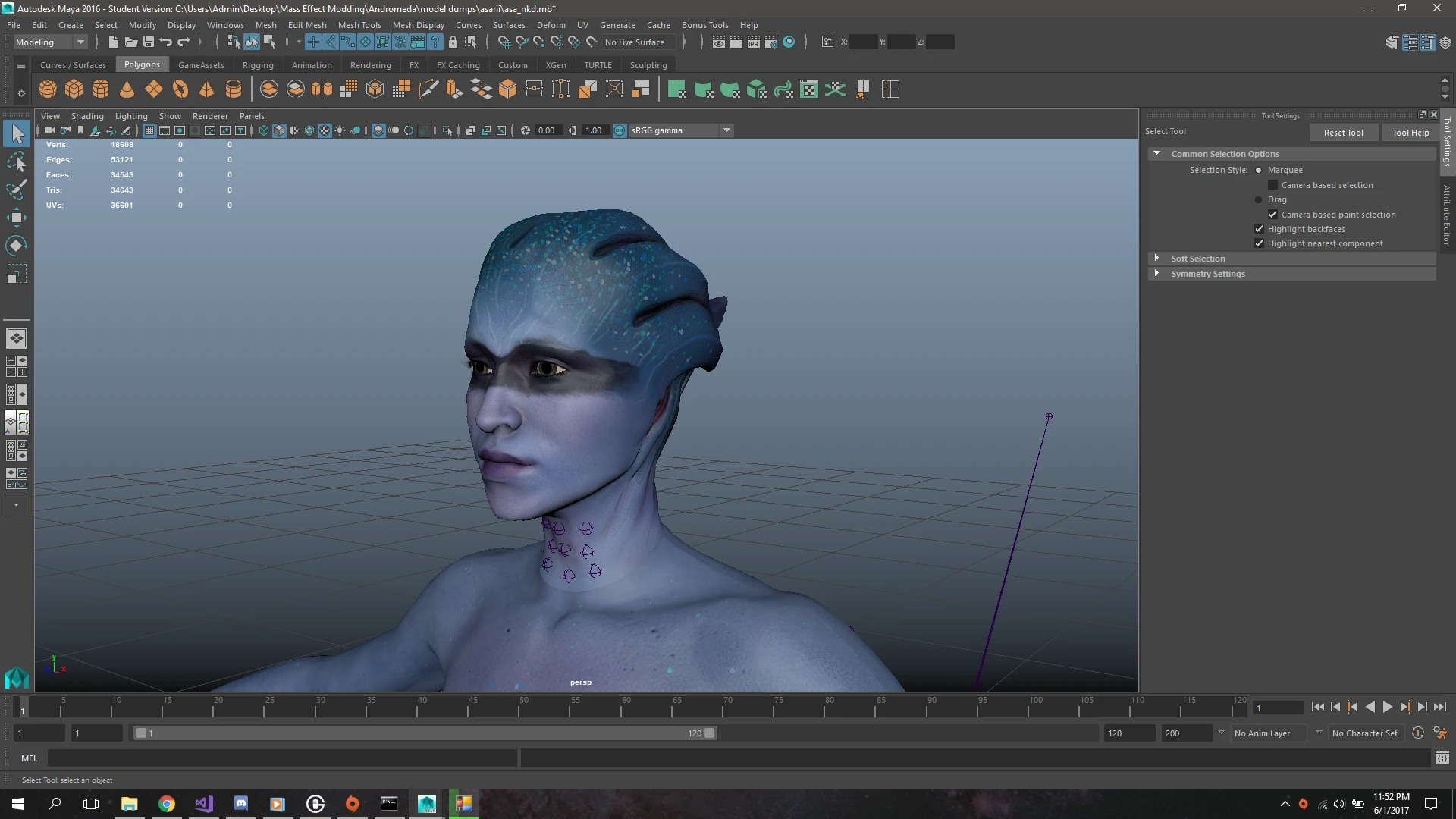Activate the Move tool in toolbox

point(17,218)
